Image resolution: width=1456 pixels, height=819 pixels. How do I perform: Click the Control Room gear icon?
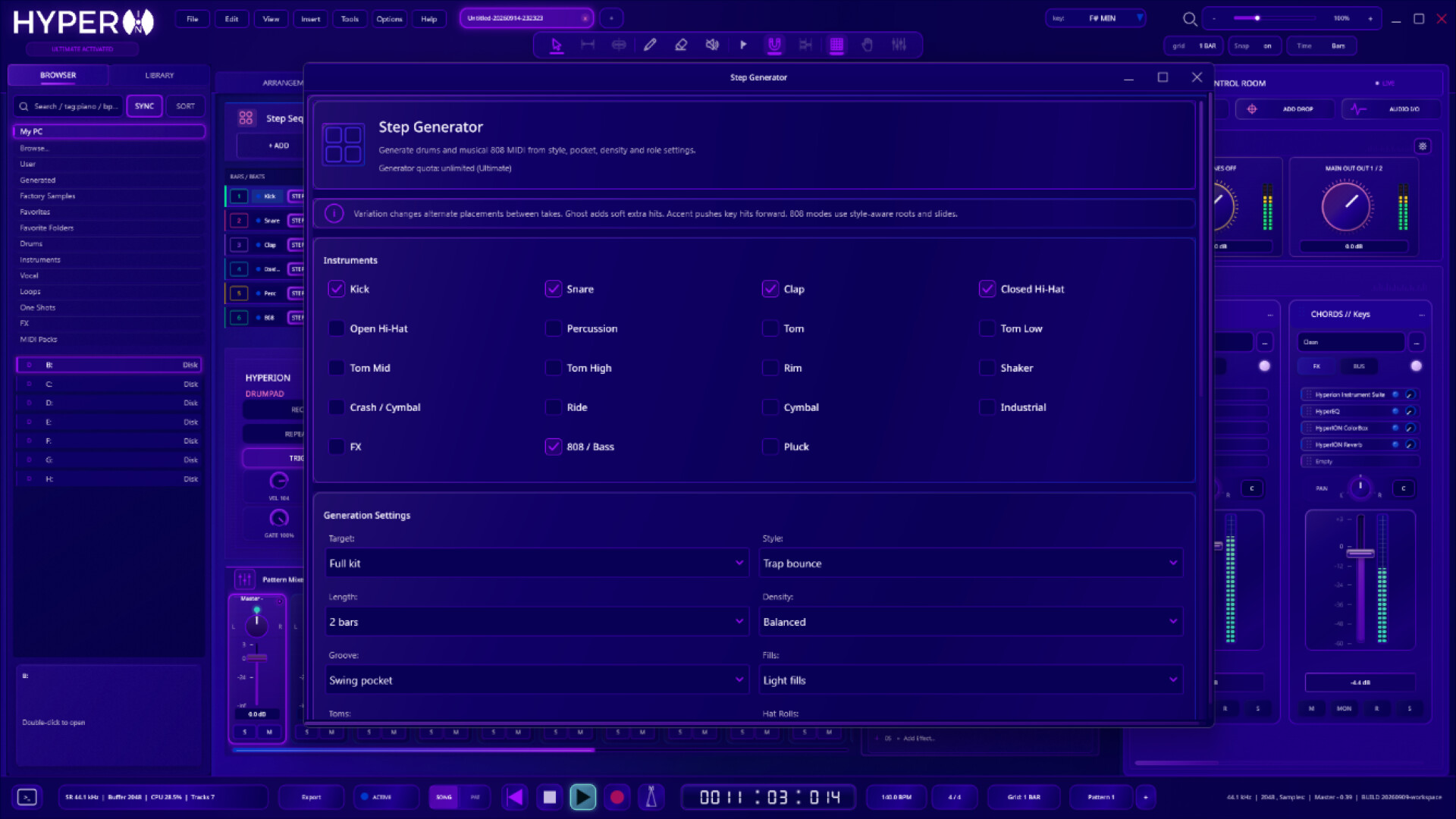tap(1423, 146)
